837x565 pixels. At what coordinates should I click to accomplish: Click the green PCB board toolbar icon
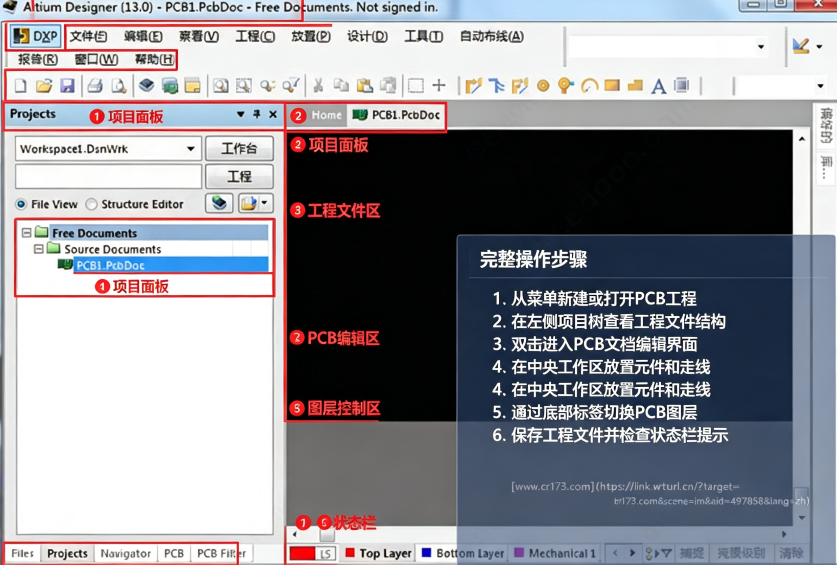(x=170, y=85)
